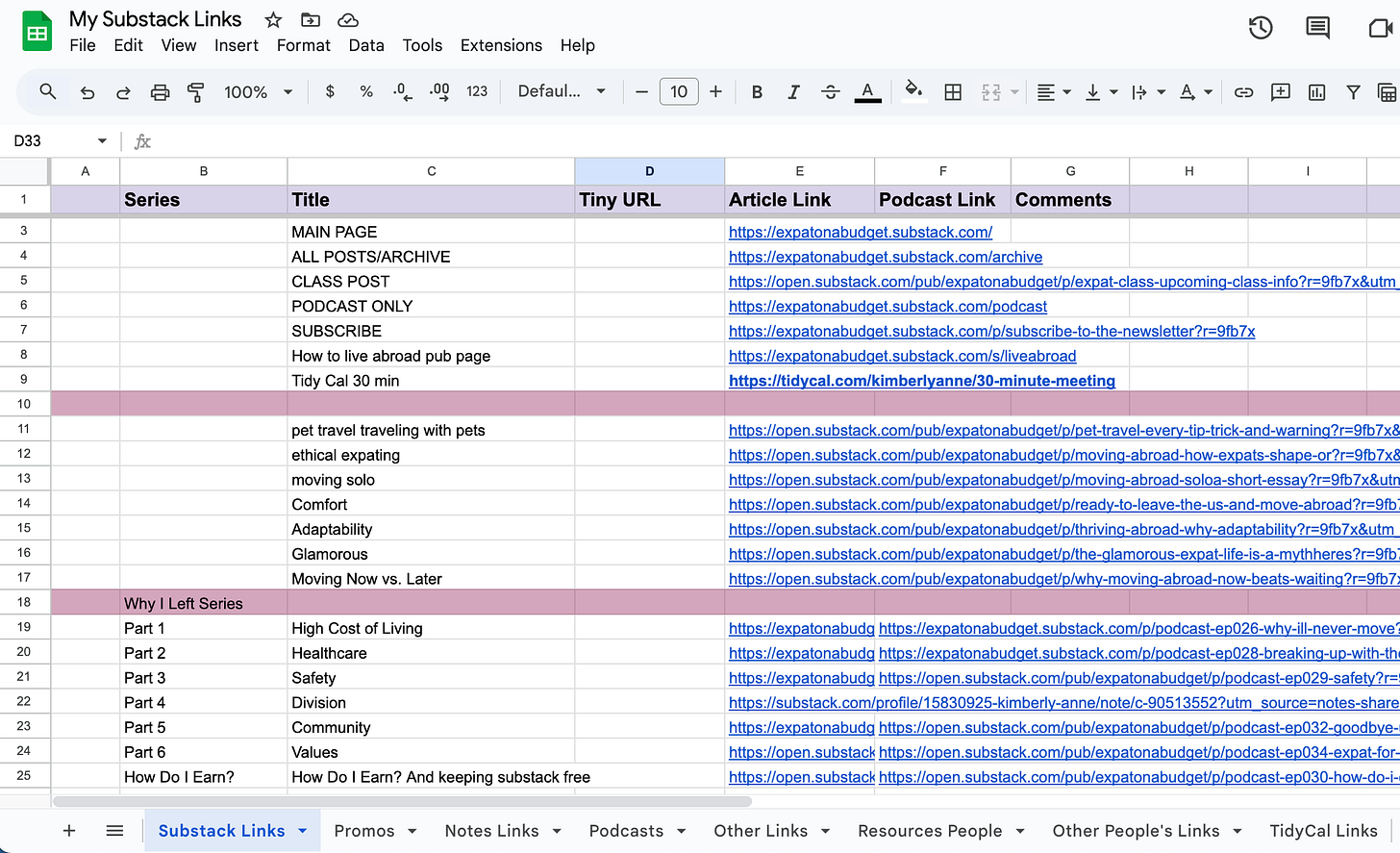Click the merge cells icon
Image resolution: width=1400 pixels, height=853 pixels.
[990, 91]
